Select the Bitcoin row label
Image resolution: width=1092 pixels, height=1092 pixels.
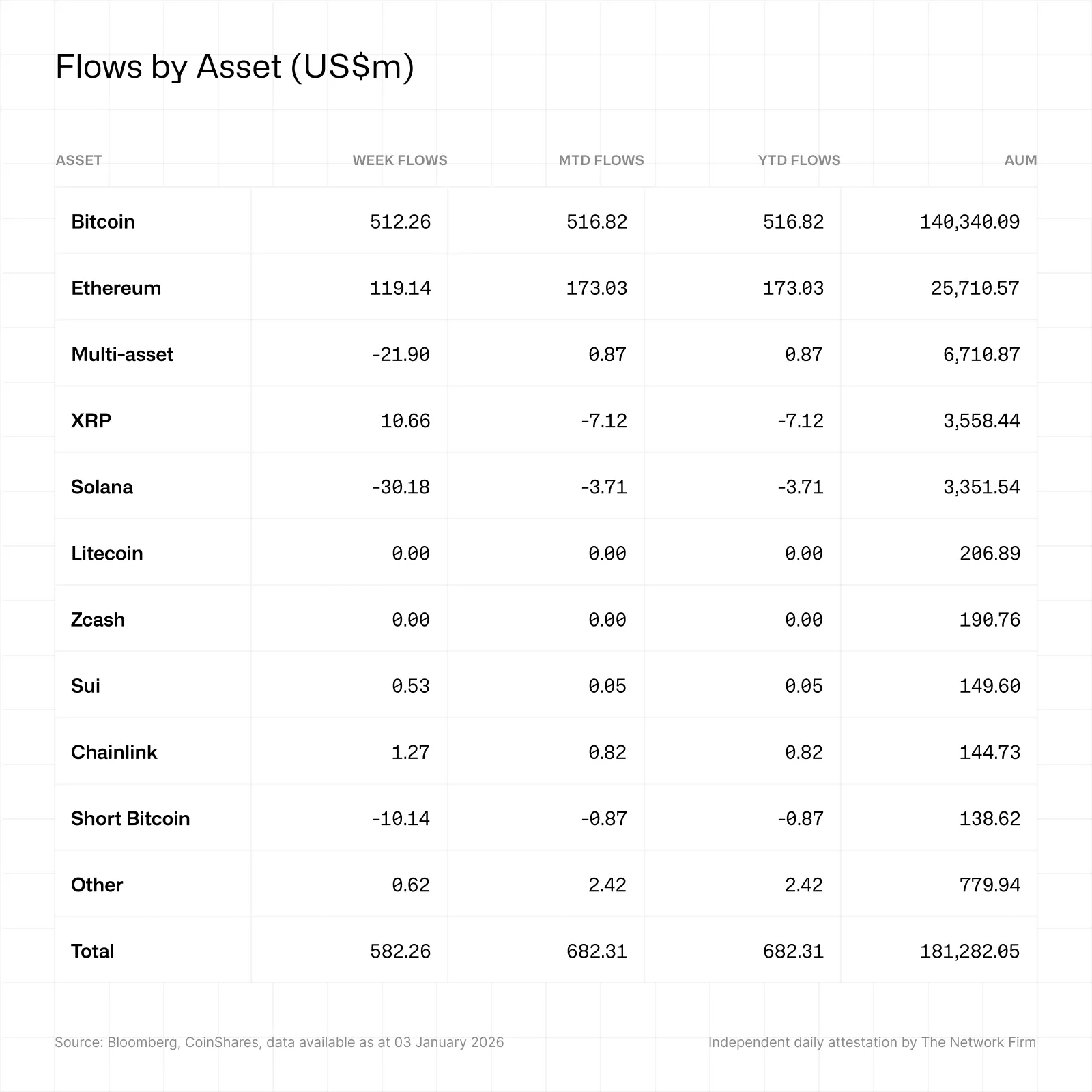[103, 222]
